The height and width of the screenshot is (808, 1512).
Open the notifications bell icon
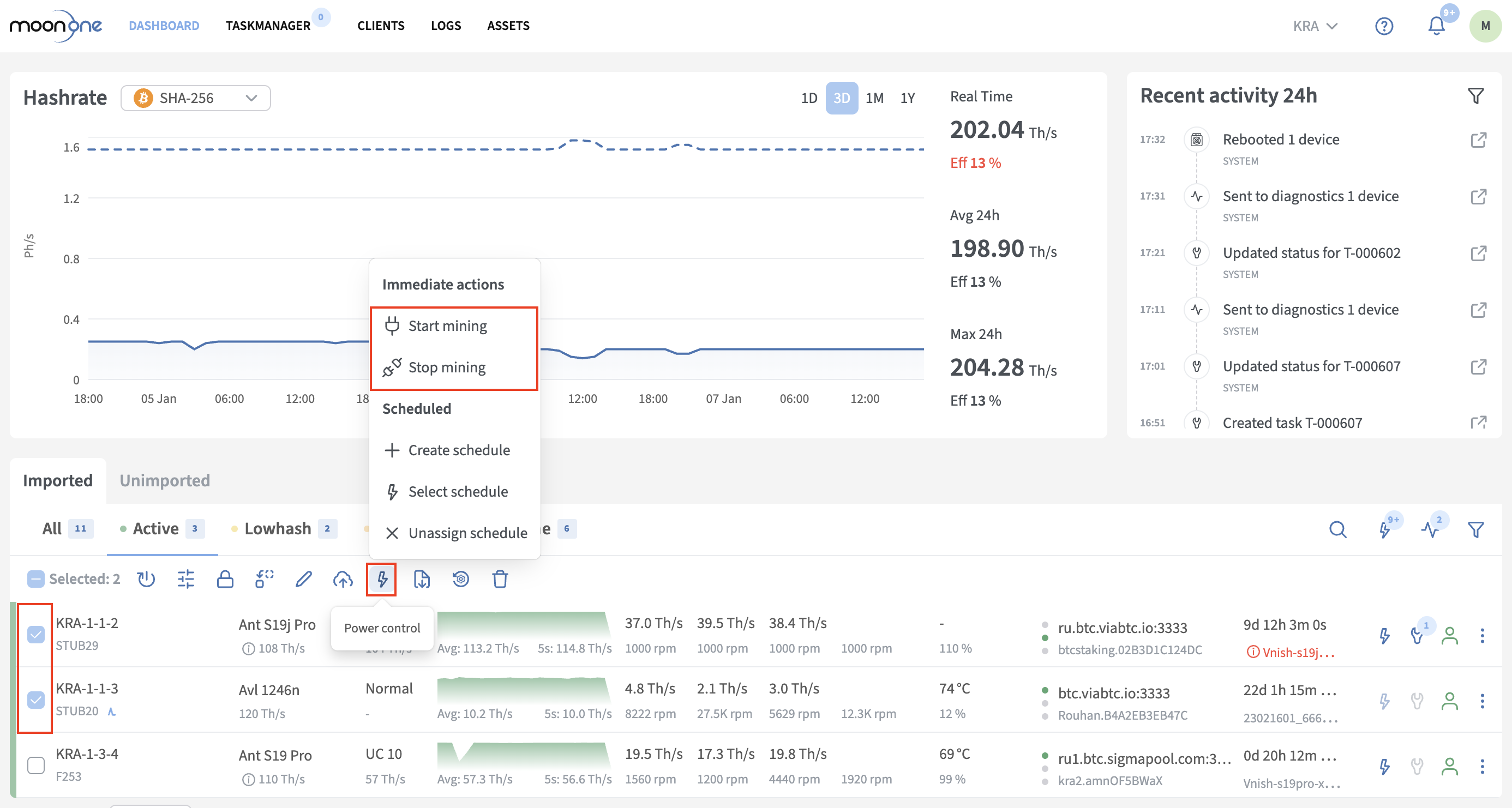(x=1436, y=26)
